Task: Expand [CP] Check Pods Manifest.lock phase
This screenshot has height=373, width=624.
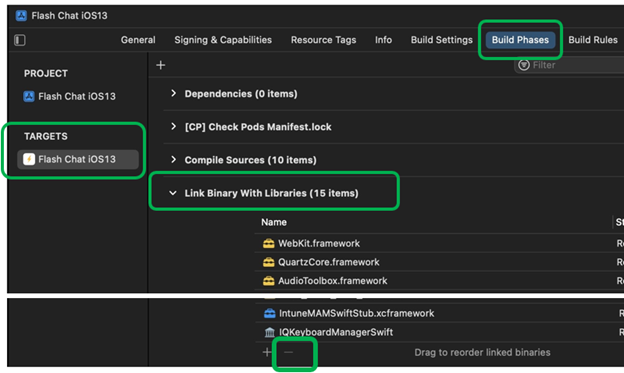Action: pos(173,127)
